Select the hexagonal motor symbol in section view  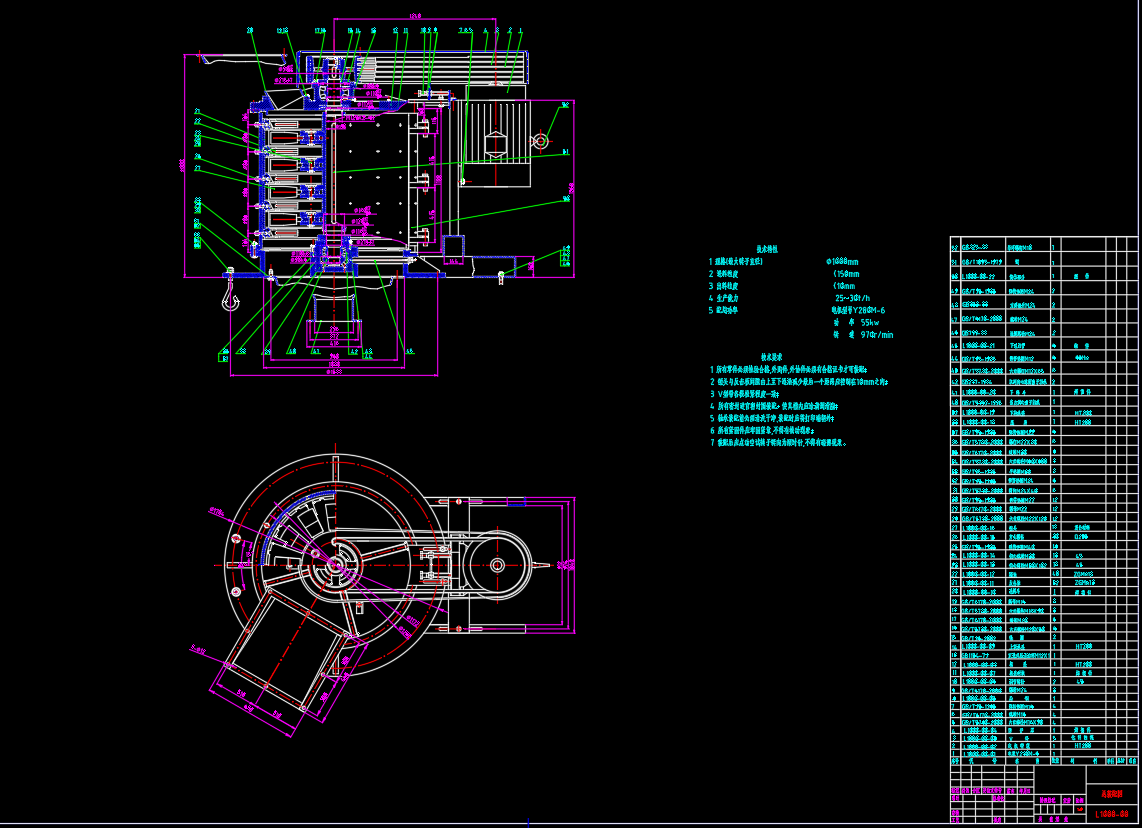click(496, 143)
